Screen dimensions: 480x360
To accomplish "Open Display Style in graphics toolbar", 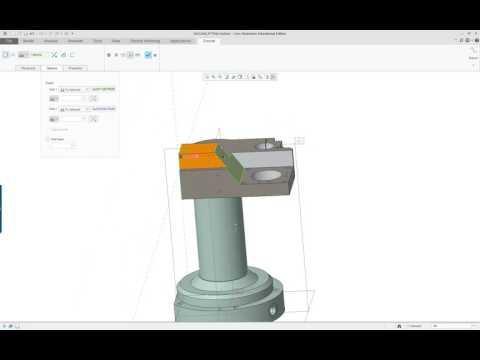I will 233,77.
